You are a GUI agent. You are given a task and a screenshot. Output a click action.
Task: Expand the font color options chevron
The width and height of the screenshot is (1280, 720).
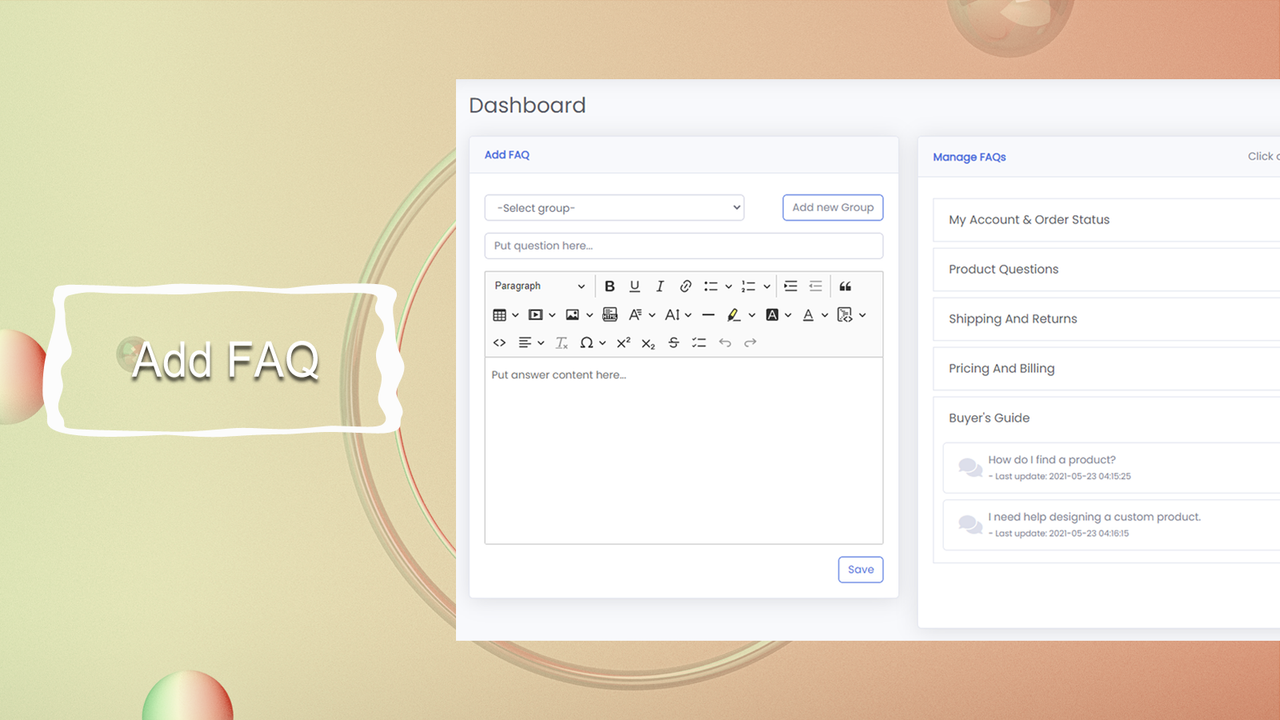click(x=823, y=314)
